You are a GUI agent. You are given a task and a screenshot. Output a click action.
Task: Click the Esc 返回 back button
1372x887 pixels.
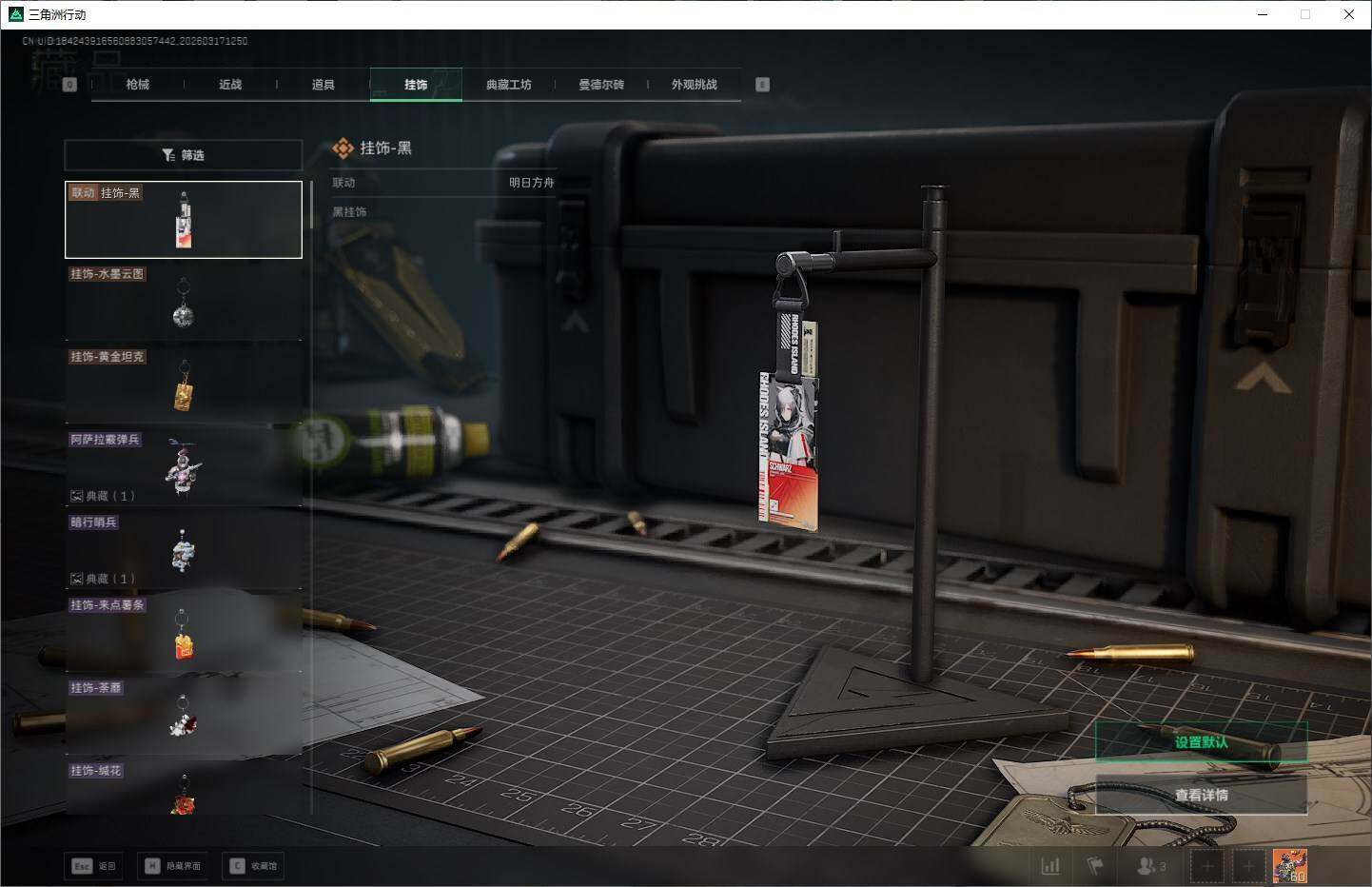tap(94, 866)
